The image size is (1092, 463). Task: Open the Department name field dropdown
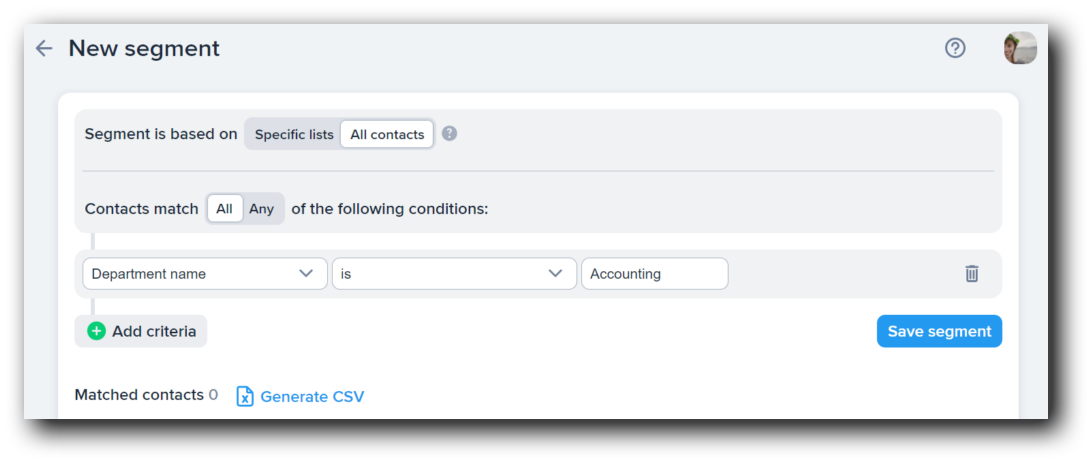[190, 274]
